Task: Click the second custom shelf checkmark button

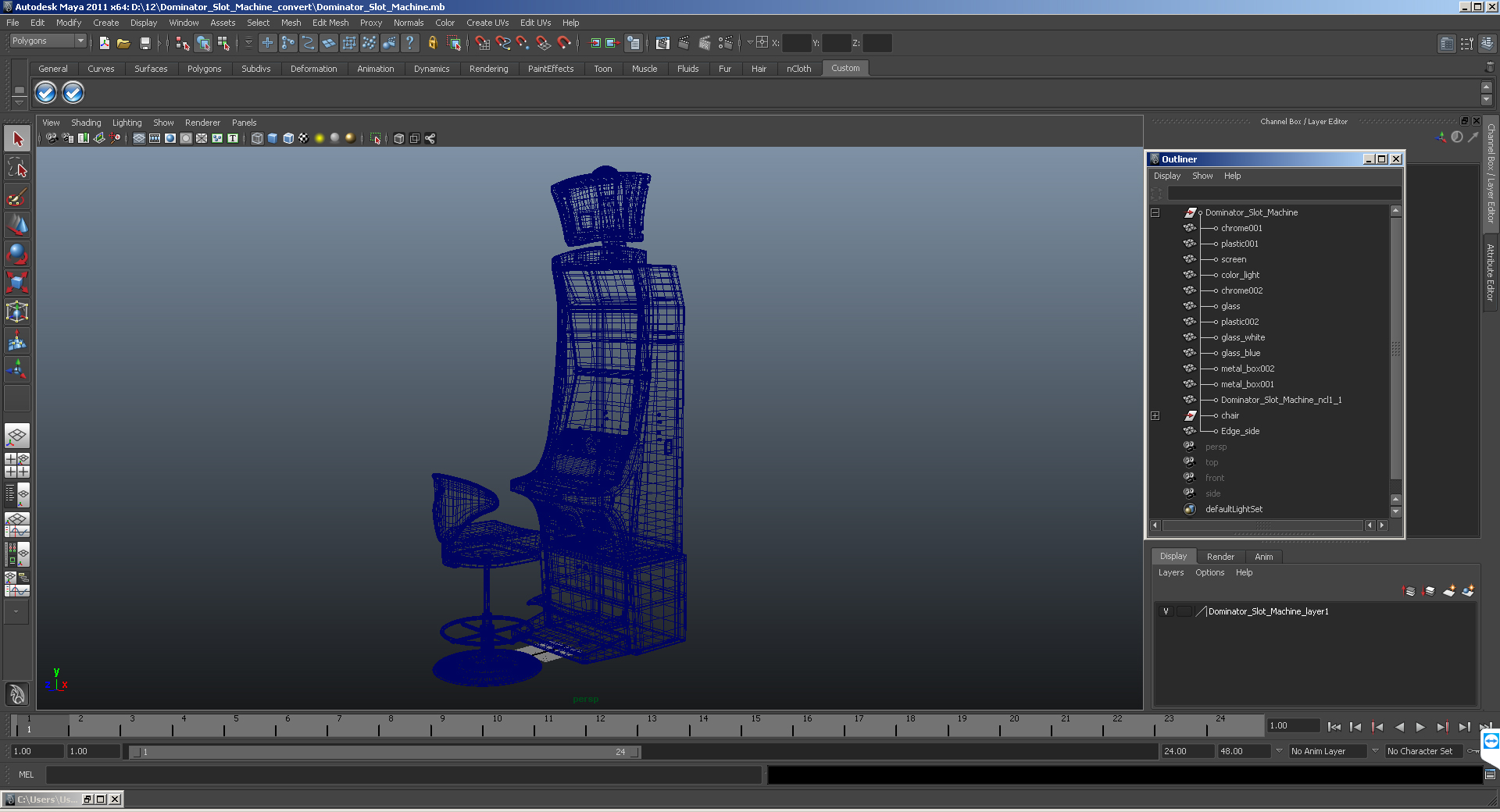Action: tap(73, 93)
